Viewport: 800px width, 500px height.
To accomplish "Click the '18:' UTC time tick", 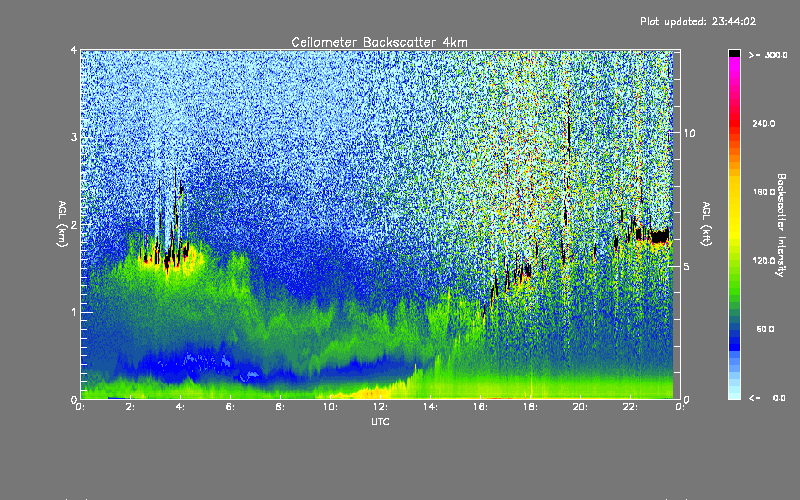I will [530, 407].
